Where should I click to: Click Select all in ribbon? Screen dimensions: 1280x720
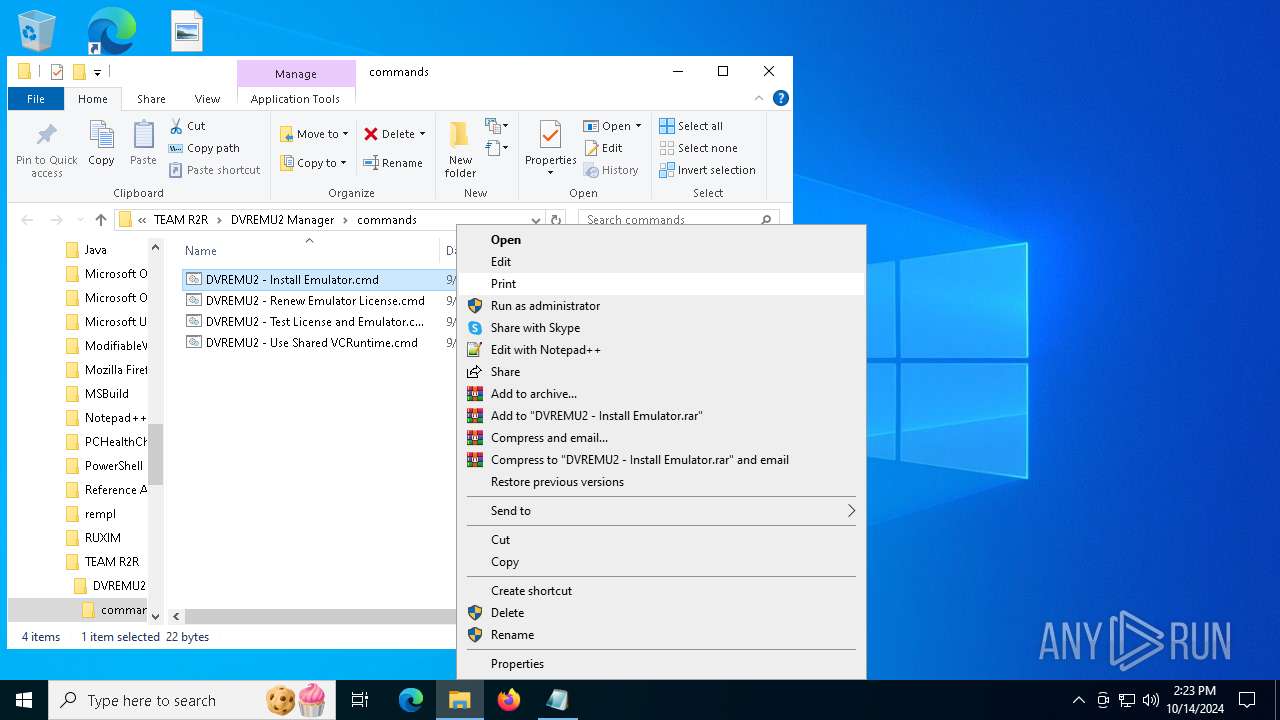coord(690,126)
